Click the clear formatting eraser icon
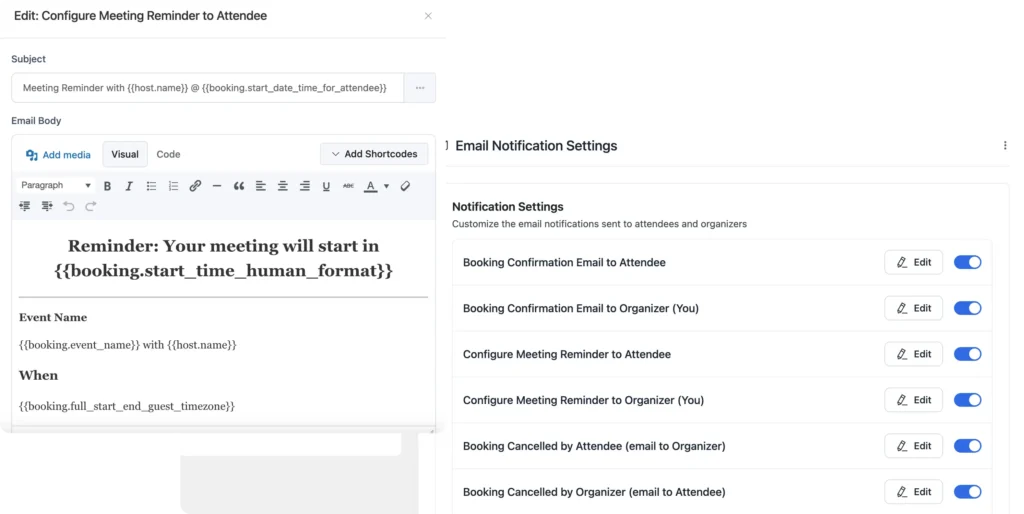The image size is (1024, 514). (x=405, y=186)
